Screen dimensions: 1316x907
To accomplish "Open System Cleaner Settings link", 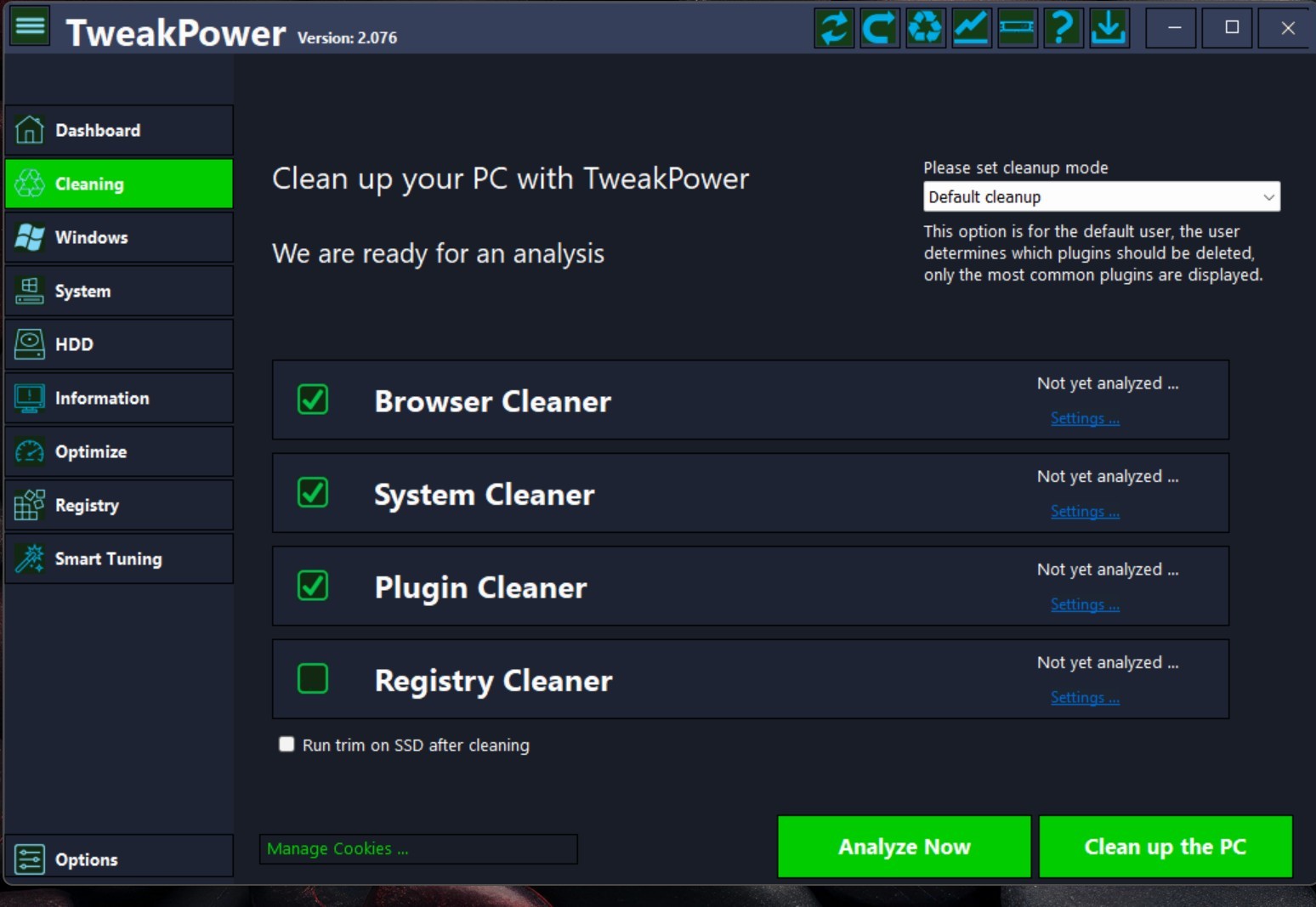I will 1085,511.
